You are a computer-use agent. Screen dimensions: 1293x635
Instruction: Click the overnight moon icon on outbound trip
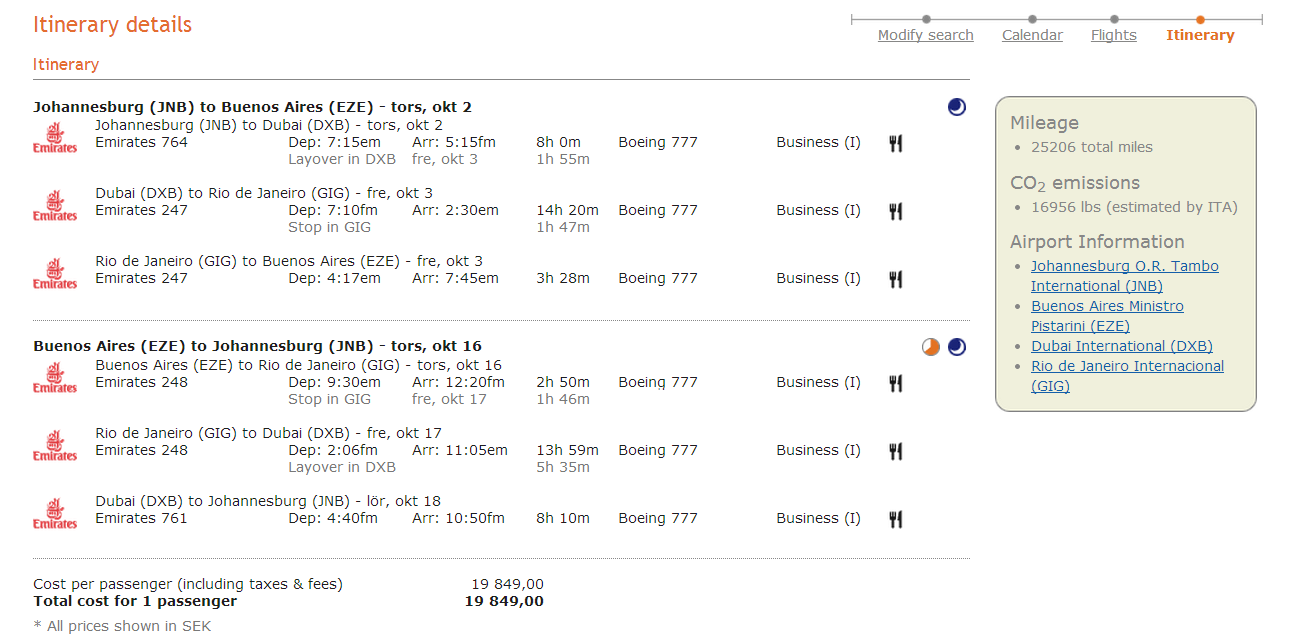957,107
